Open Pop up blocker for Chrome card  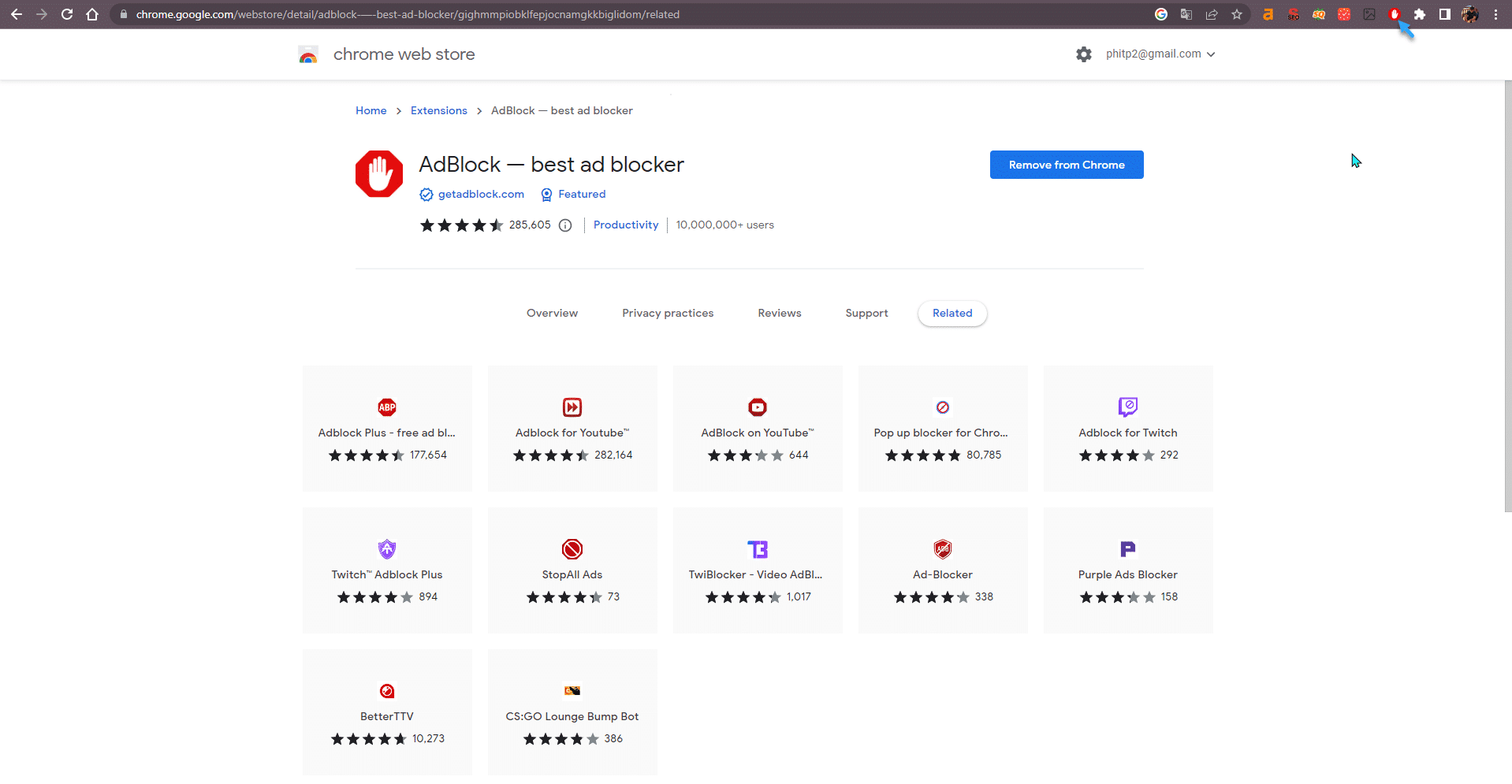click(943, 429)
